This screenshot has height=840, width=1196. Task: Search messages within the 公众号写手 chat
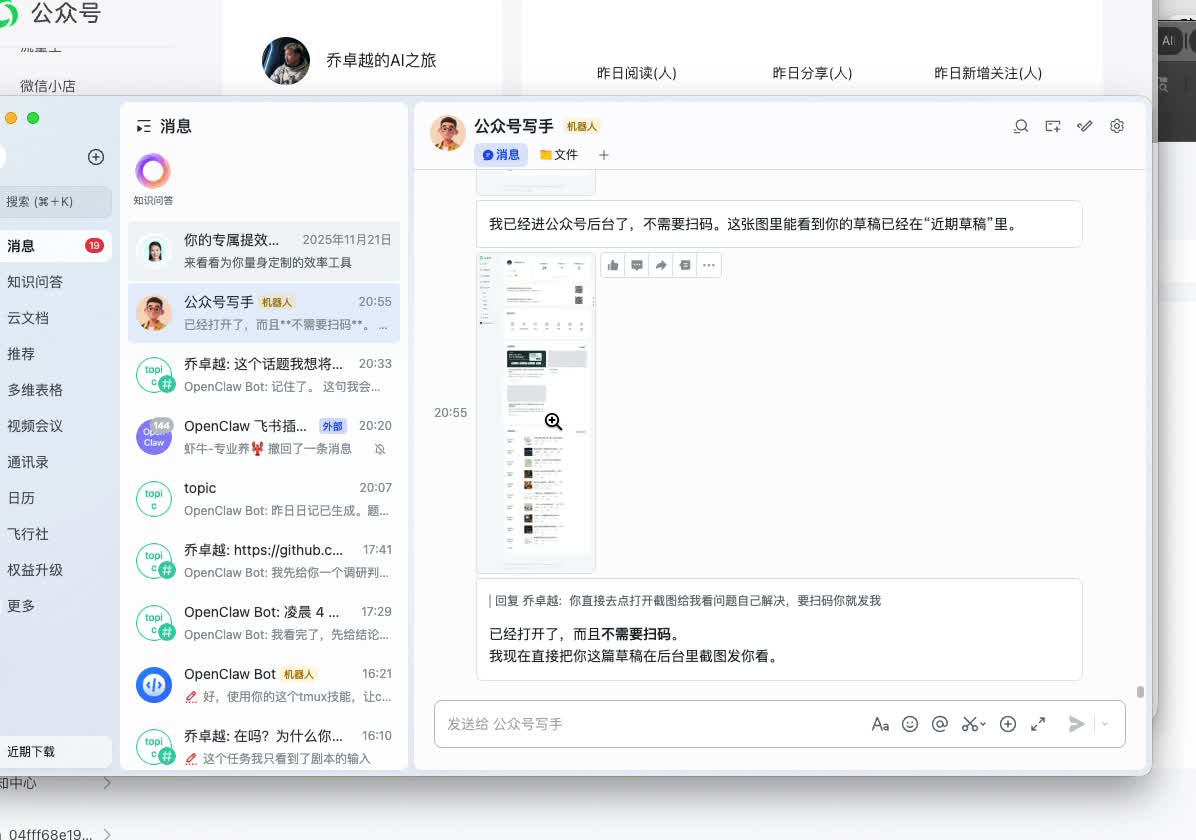point(1020,127)
